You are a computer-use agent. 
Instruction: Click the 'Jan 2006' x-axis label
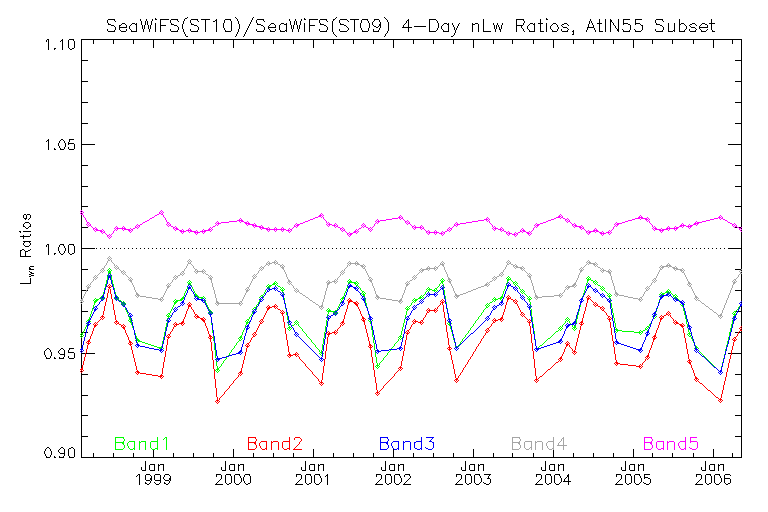tap(713, 473)
